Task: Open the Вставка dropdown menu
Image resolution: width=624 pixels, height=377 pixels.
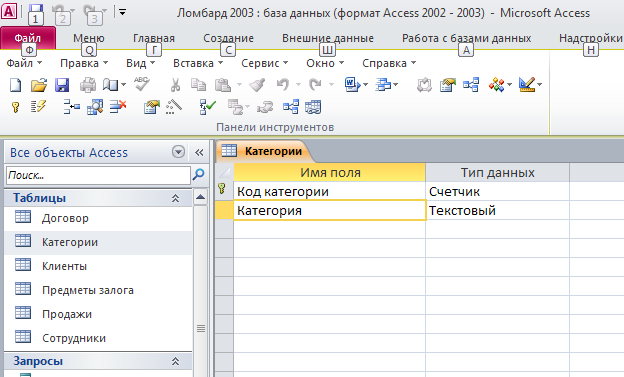Action: (198, 63)
